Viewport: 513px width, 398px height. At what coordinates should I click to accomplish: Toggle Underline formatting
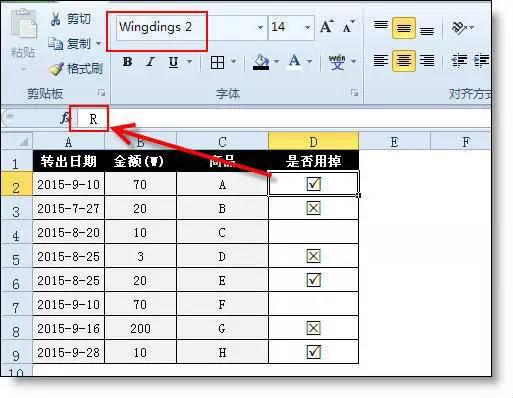coord(173,62)
